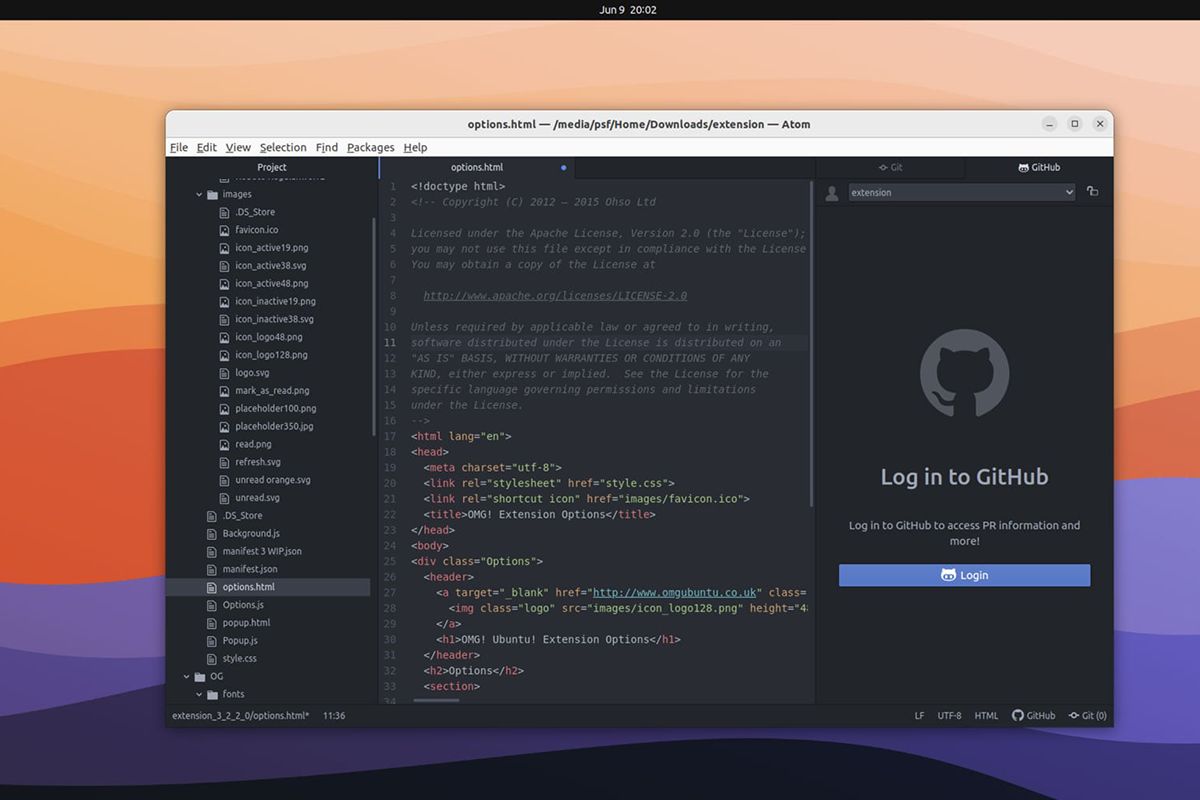Click the file icon beside style.css

point(212,659)
